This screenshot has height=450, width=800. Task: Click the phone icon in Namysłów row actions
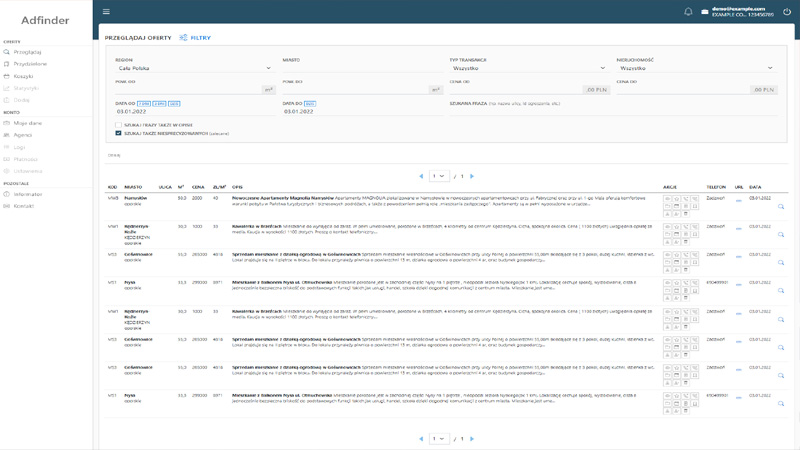click(686, 198)
